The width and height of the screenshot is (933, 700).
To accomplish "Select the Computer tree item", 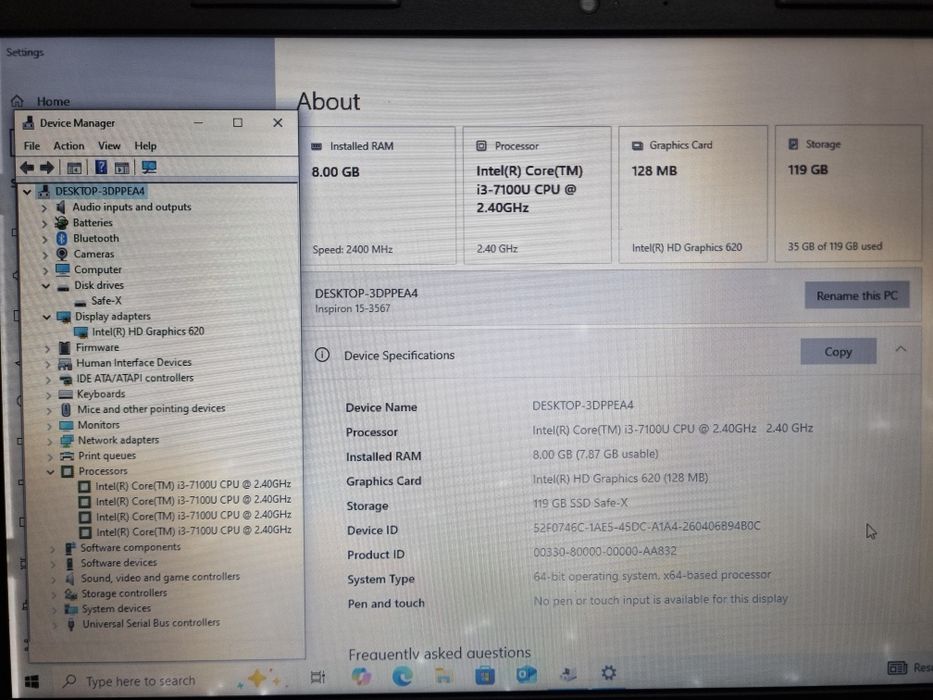I will [x=98, y=270].
